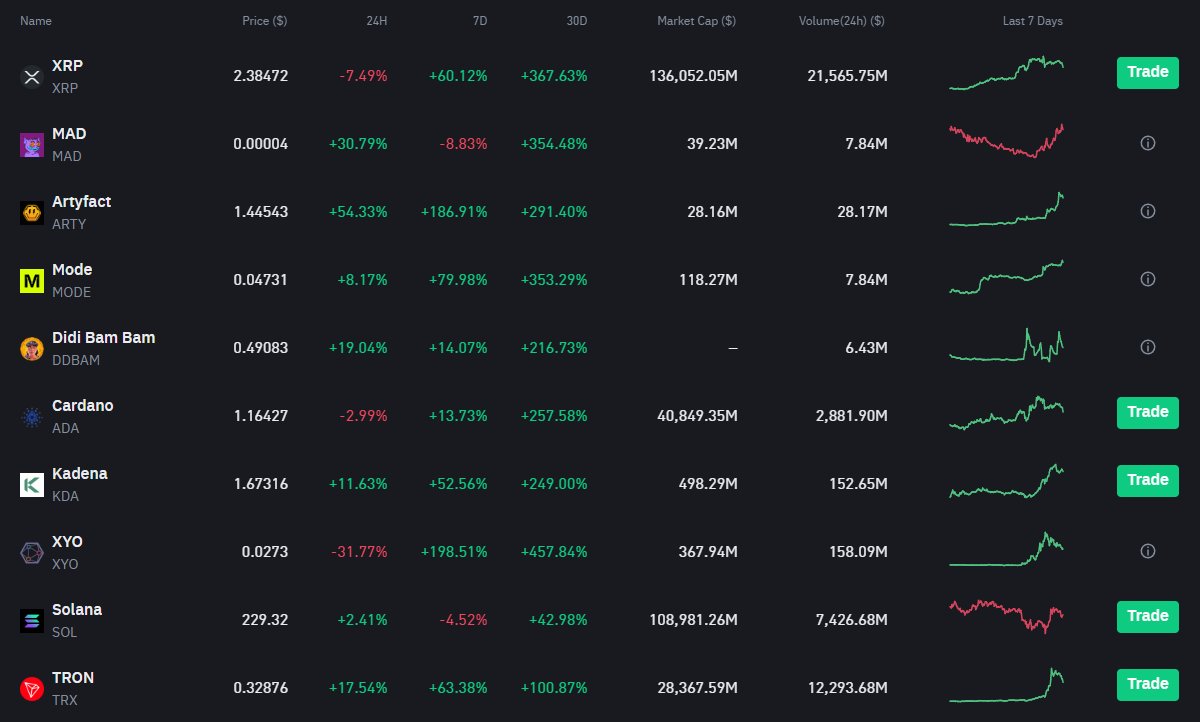Click the Mode token logo icon
This screenshot has height=722, width=1200.
click(32, 281)
